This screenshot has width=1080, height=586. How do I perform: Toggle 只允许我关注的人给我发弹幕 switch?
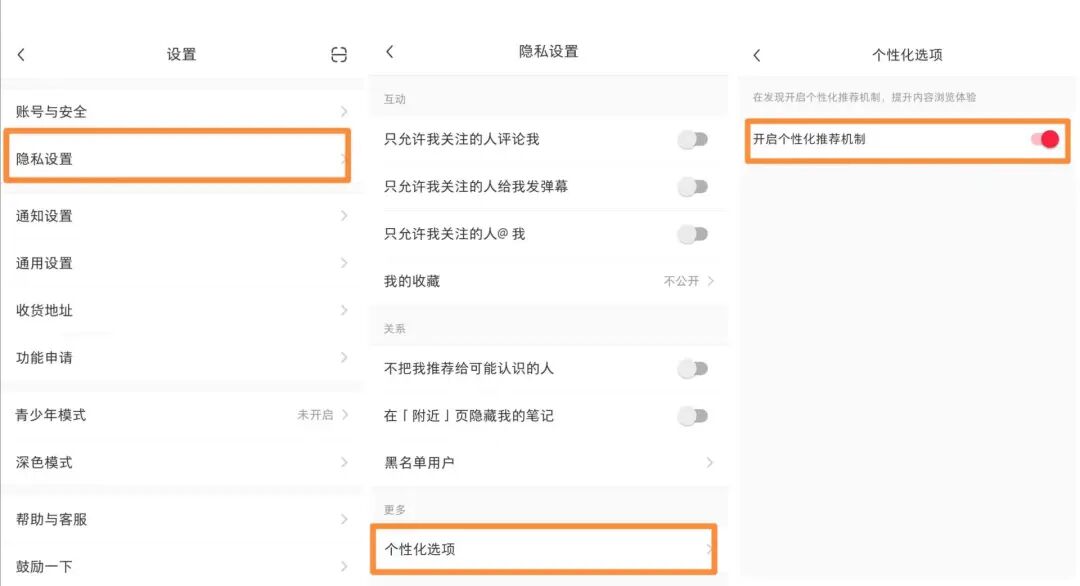point(693,186)
